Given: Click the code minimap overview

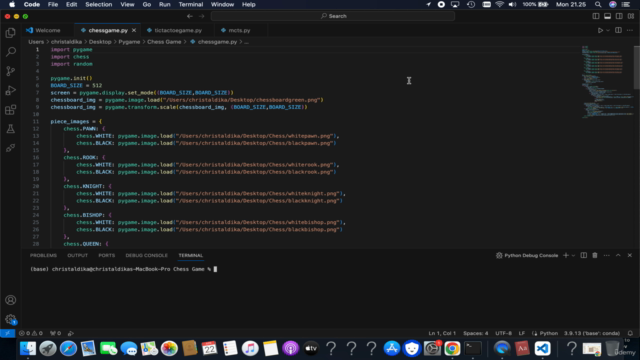Looking at the screenshot, I should coord(607,82).
